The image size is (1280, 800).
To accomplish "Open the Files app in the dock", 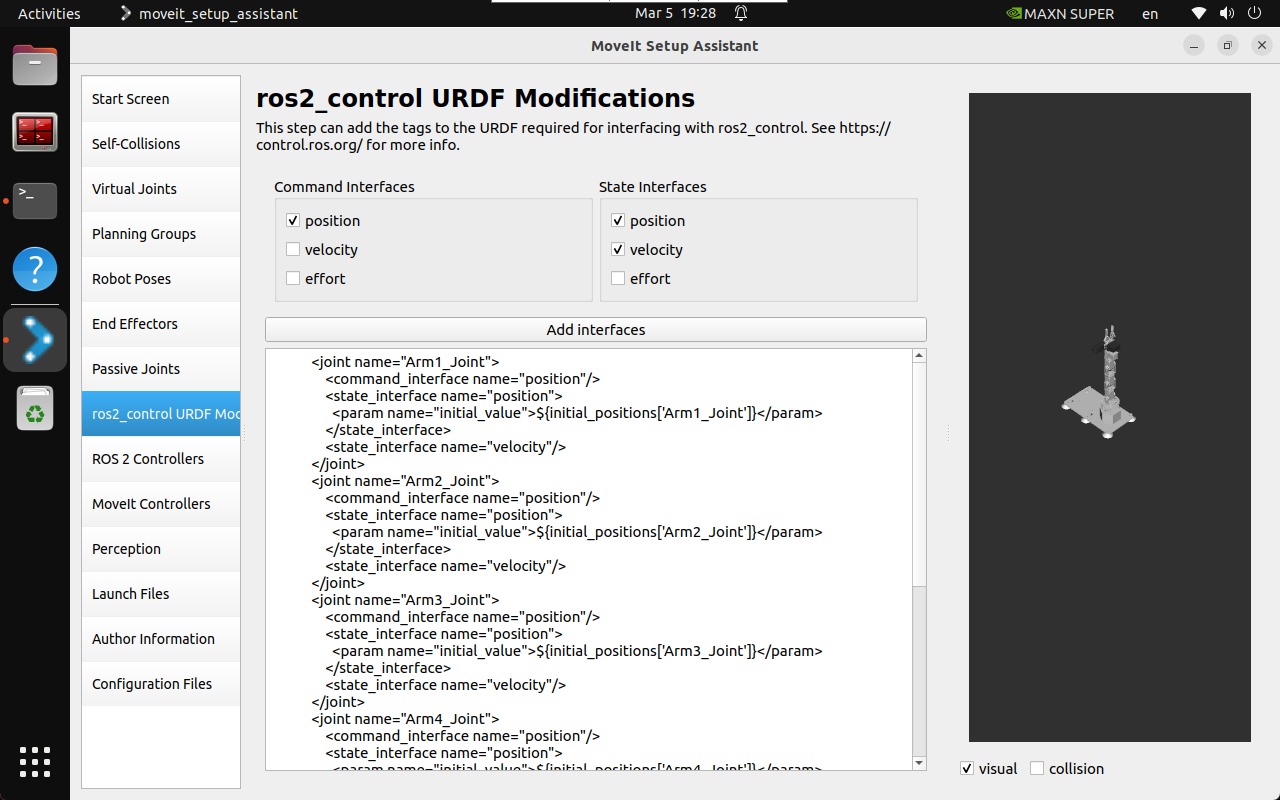I will point(35,65).
